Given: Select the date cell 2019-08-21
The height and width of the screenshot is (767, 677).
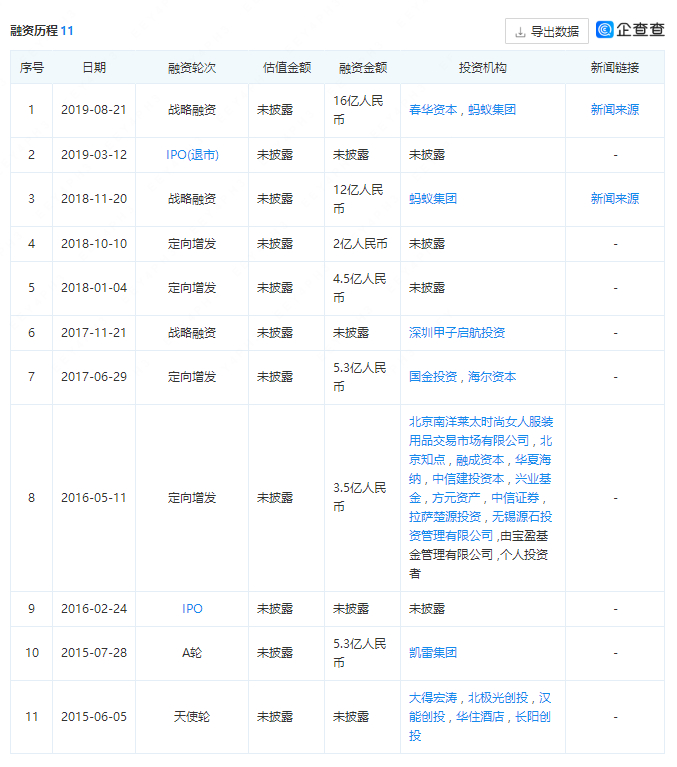Looking at the screenshot, I should 94,110.
